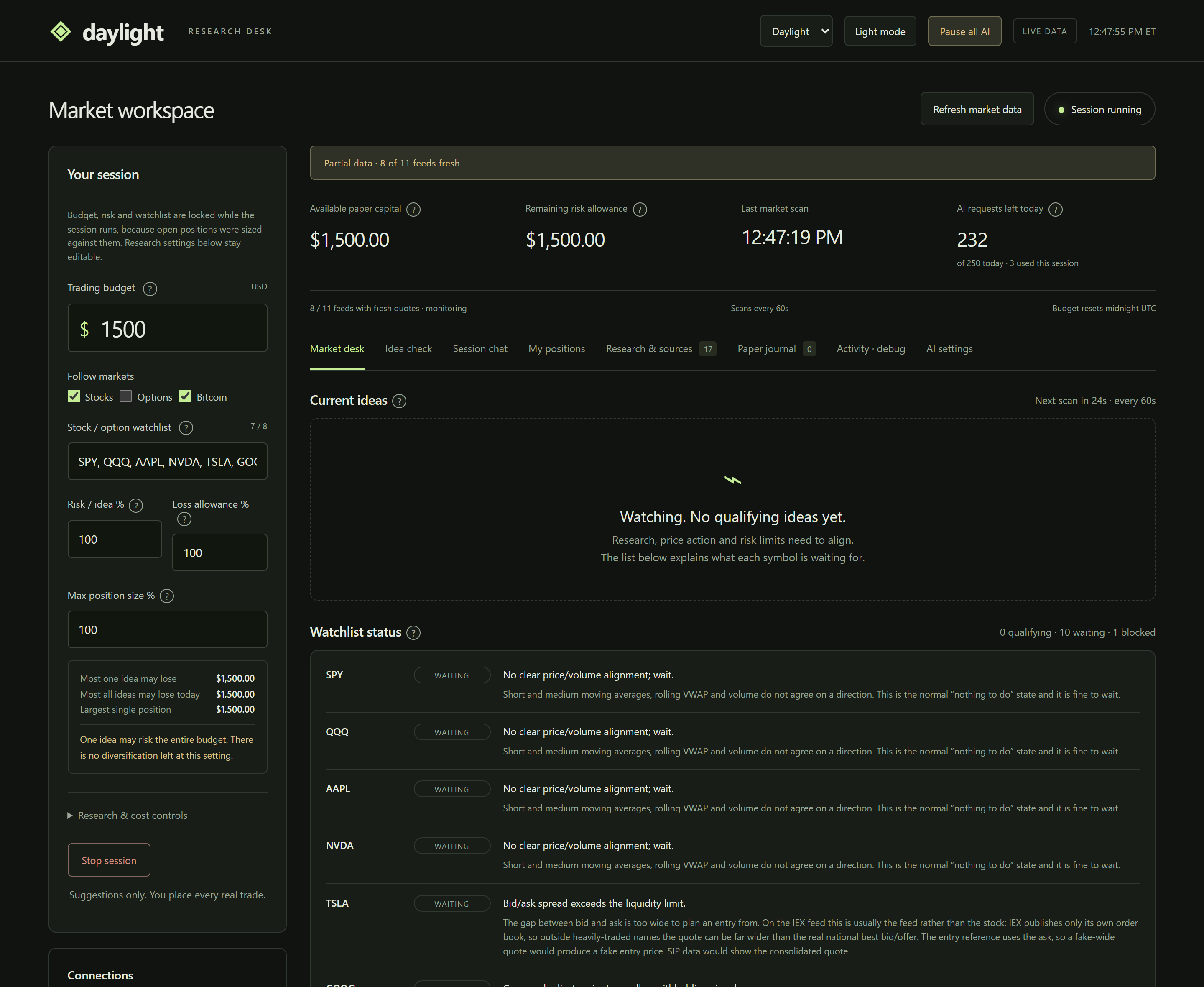Click the Session running status pill
1204x987 pixels.
tap(1099, 109)
